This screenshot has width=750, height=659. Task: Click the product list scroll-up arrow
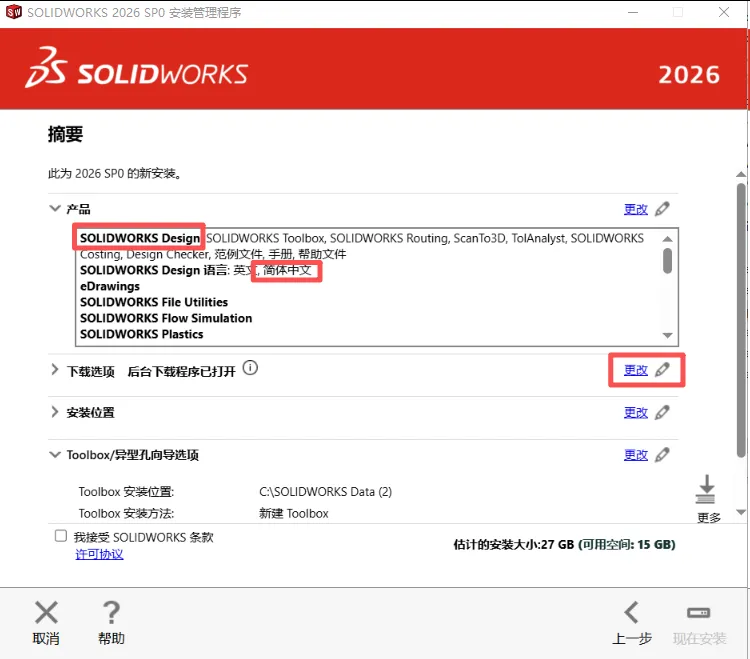point(668,239)
